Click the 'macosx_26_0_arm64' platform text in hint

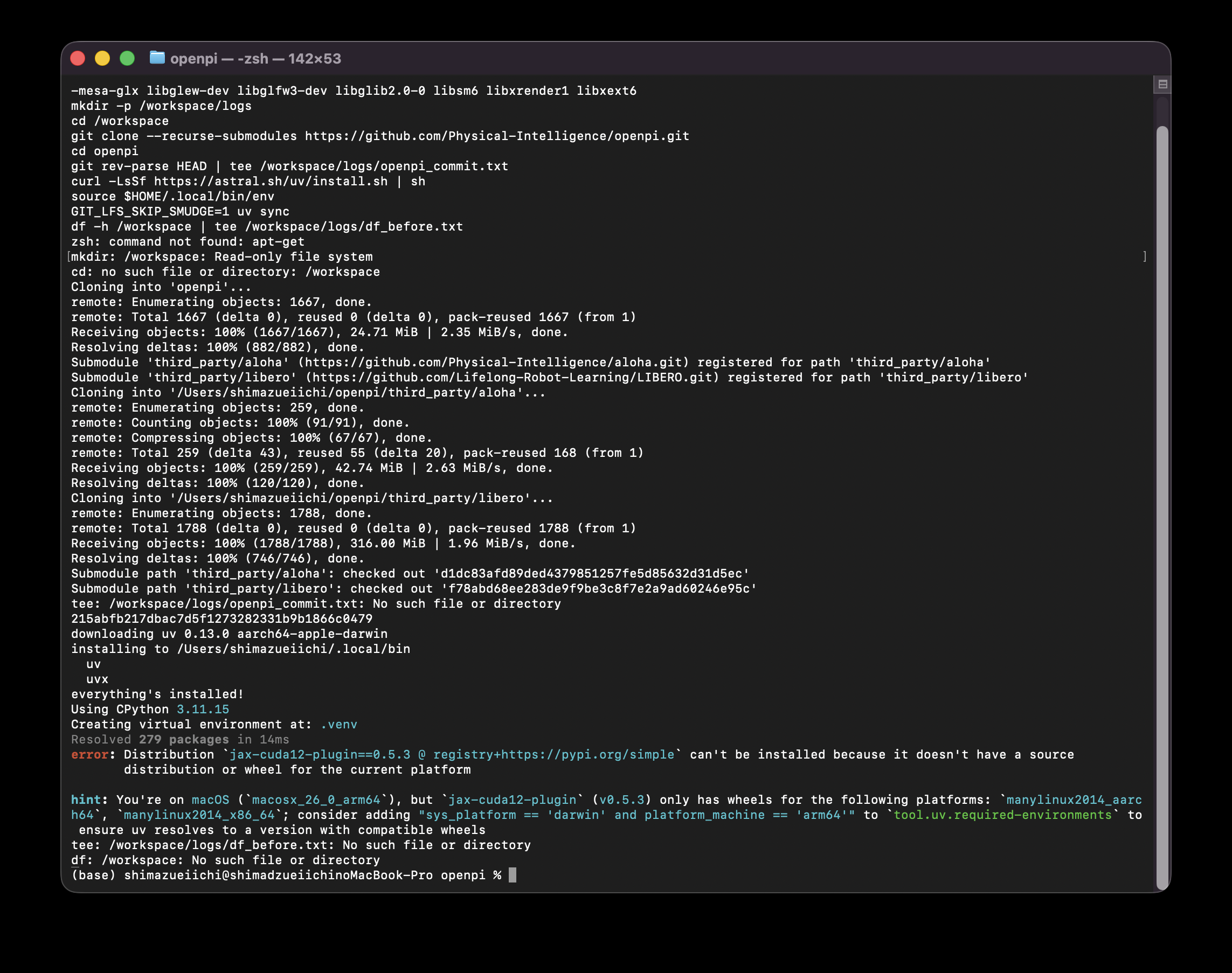pos(316,800)
